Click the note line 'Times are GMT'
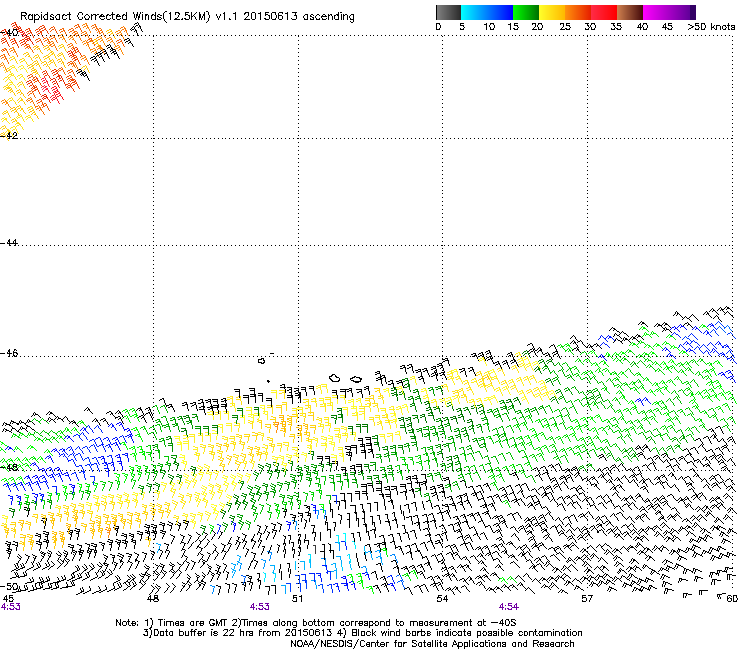 [x=193, y=623]
